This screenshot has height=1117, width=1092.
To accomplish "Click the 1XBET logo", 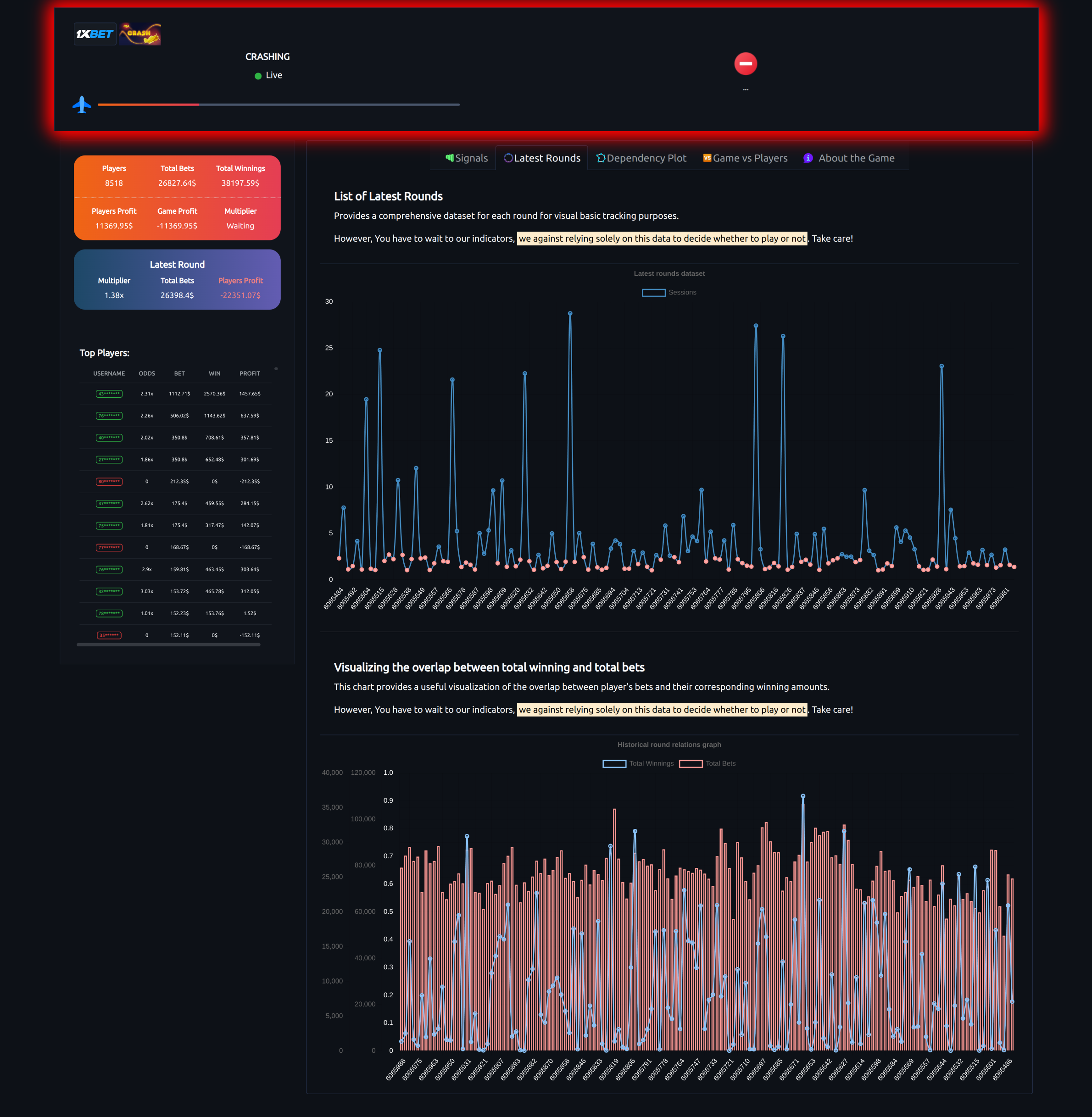I will (x=95, y=34).
